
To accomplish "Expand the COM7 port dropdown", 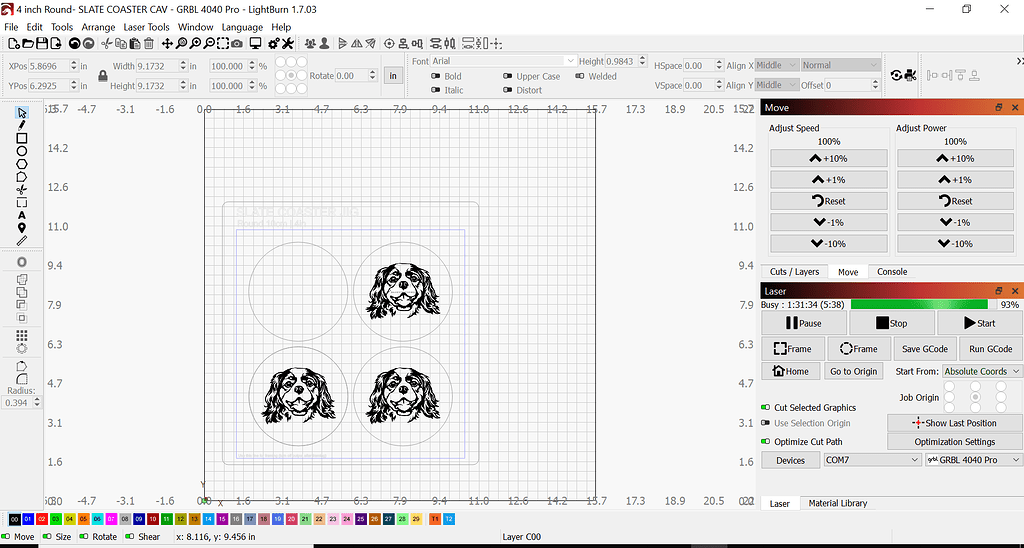I will click(871, 460).
